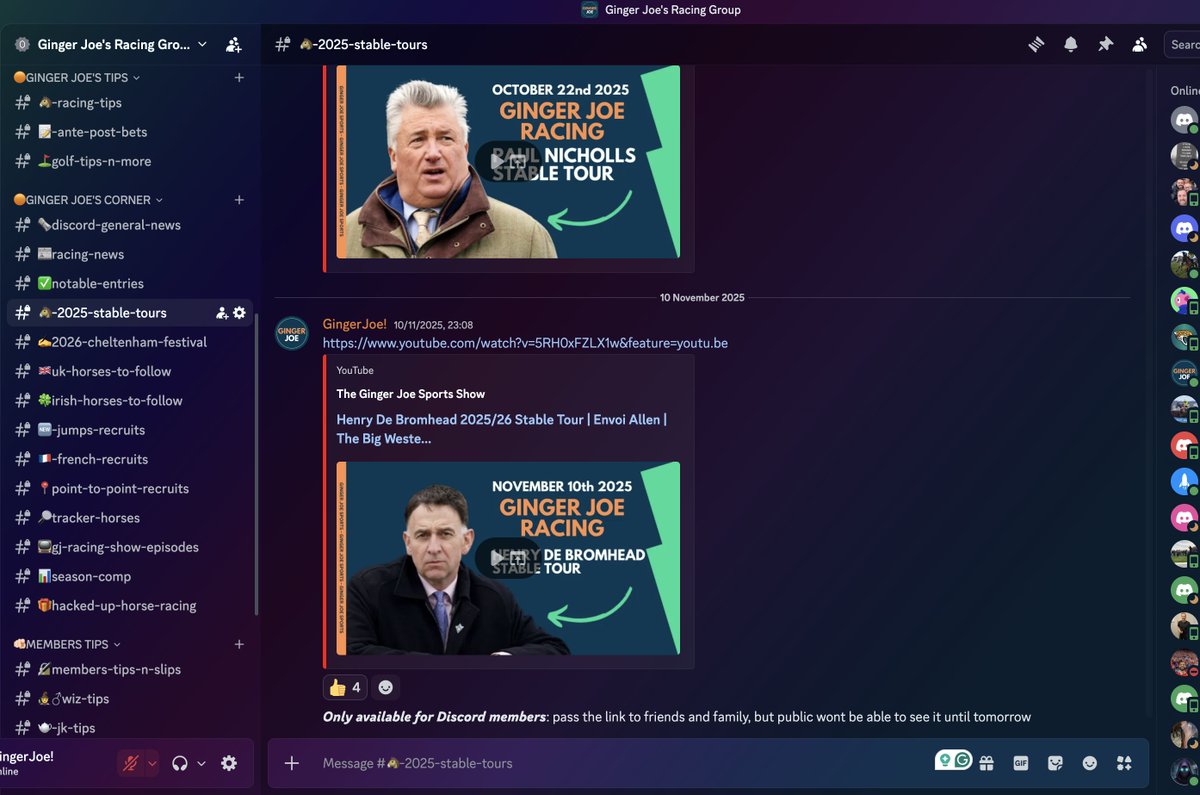Open the sticker picker
1200x795 pixels.
[x=1055, y=763]
